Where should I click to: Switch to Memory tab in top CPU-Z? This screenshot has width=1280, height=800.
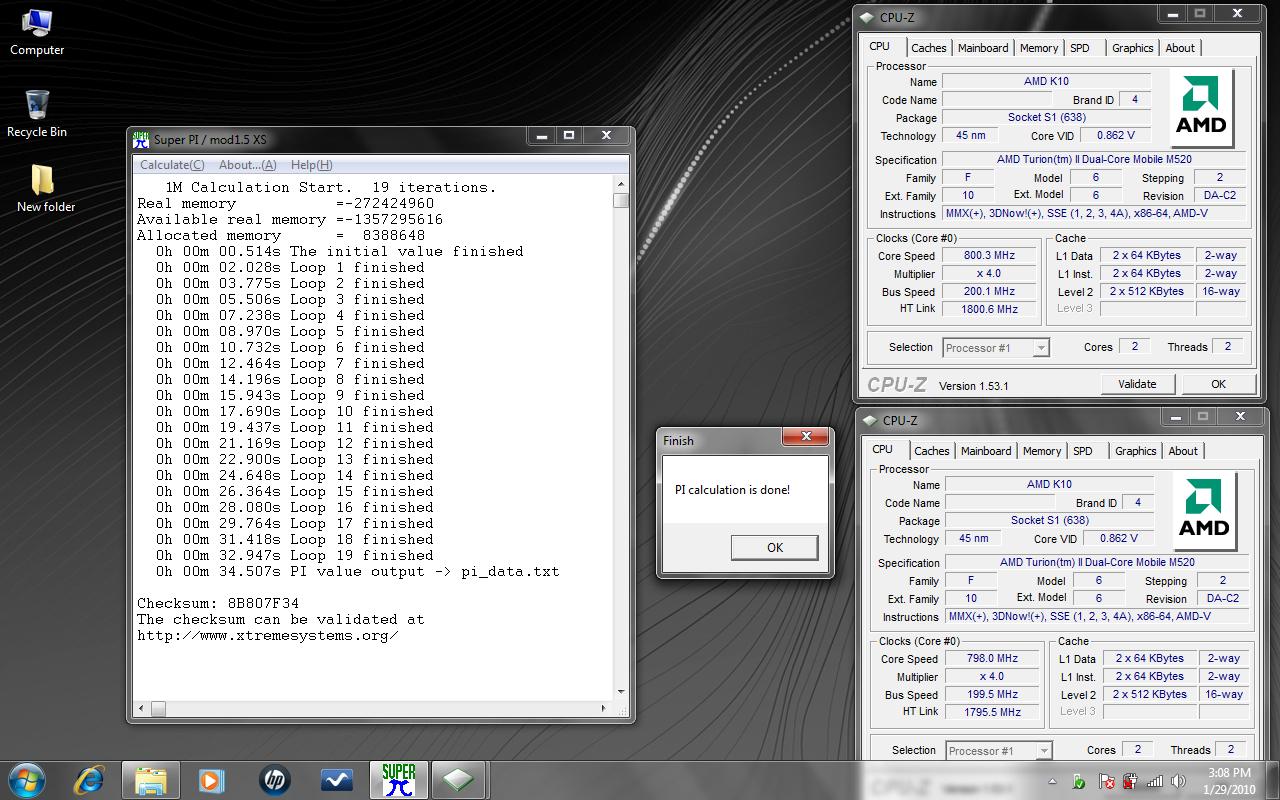click(1039, 48)
